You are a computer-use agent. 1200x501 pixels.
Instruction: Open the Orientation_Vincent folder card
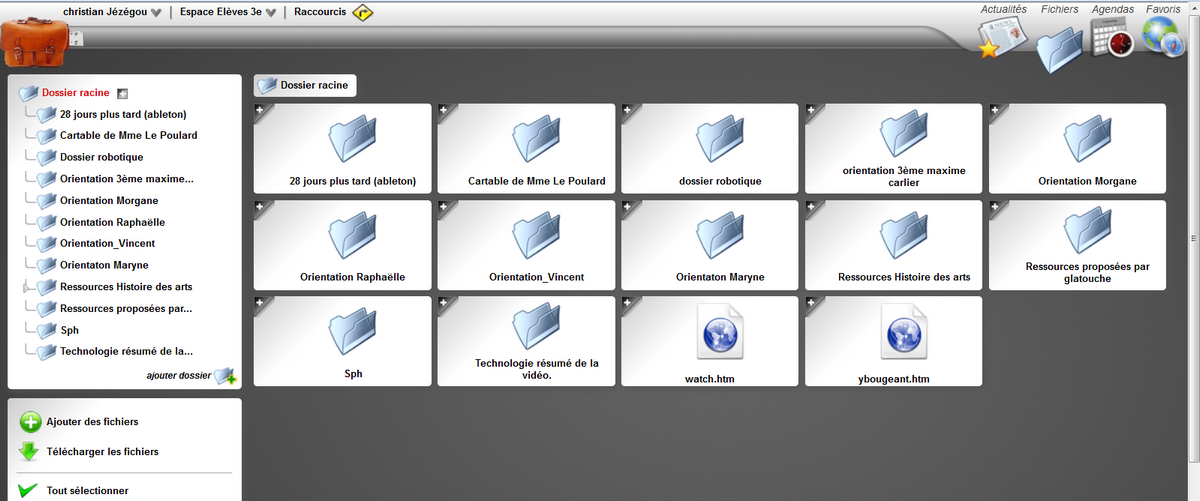[526, 244]
